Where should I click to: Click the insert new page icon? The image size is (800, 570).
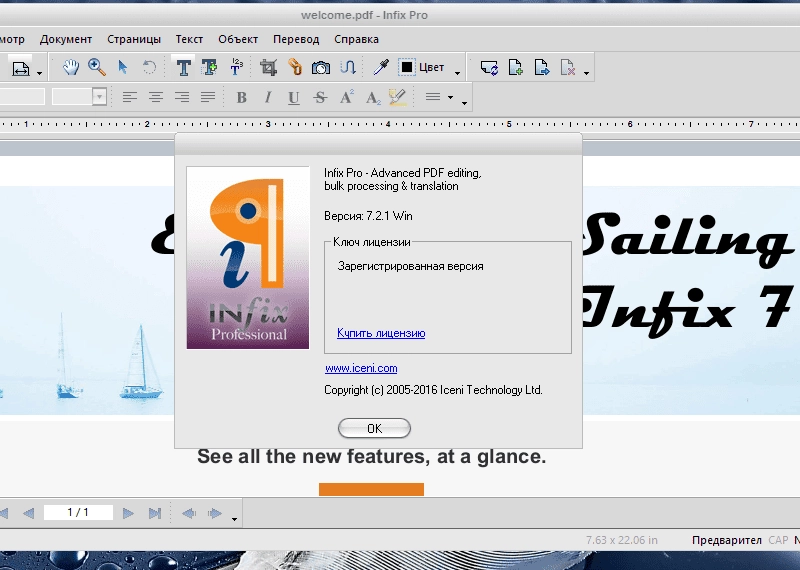point(515,67)
